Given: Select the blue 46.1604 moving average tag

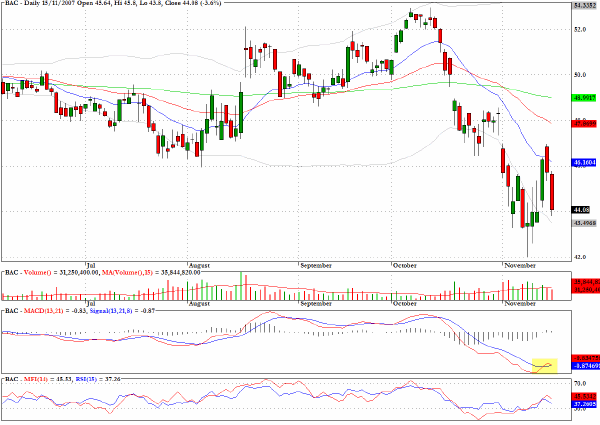Looking at the screenshot, I should (584, 163).
